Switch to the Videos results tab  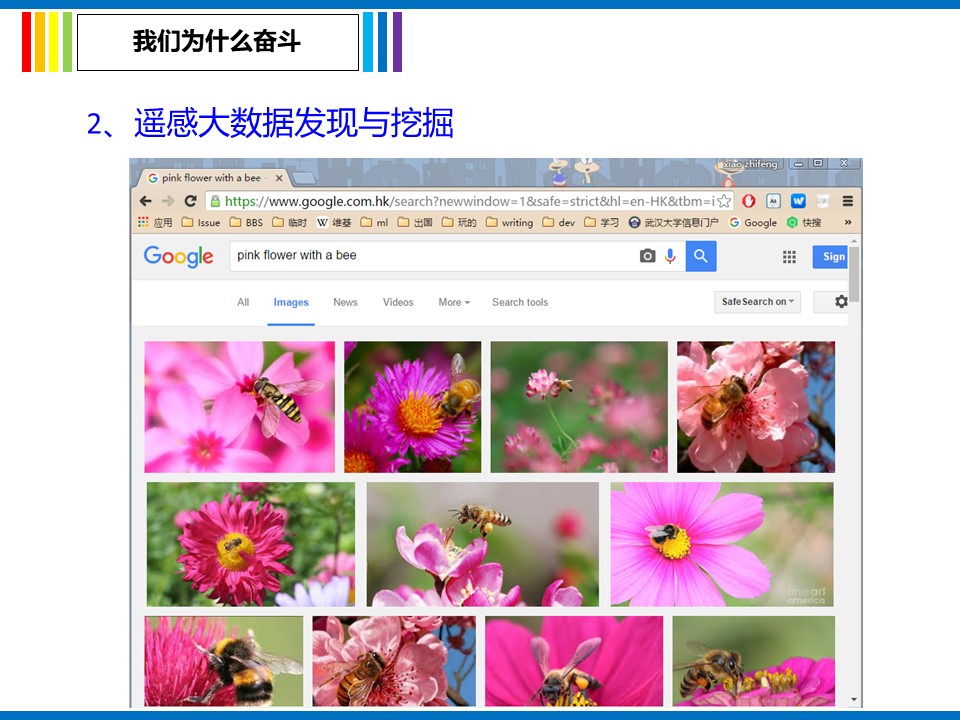pos(398,302)
